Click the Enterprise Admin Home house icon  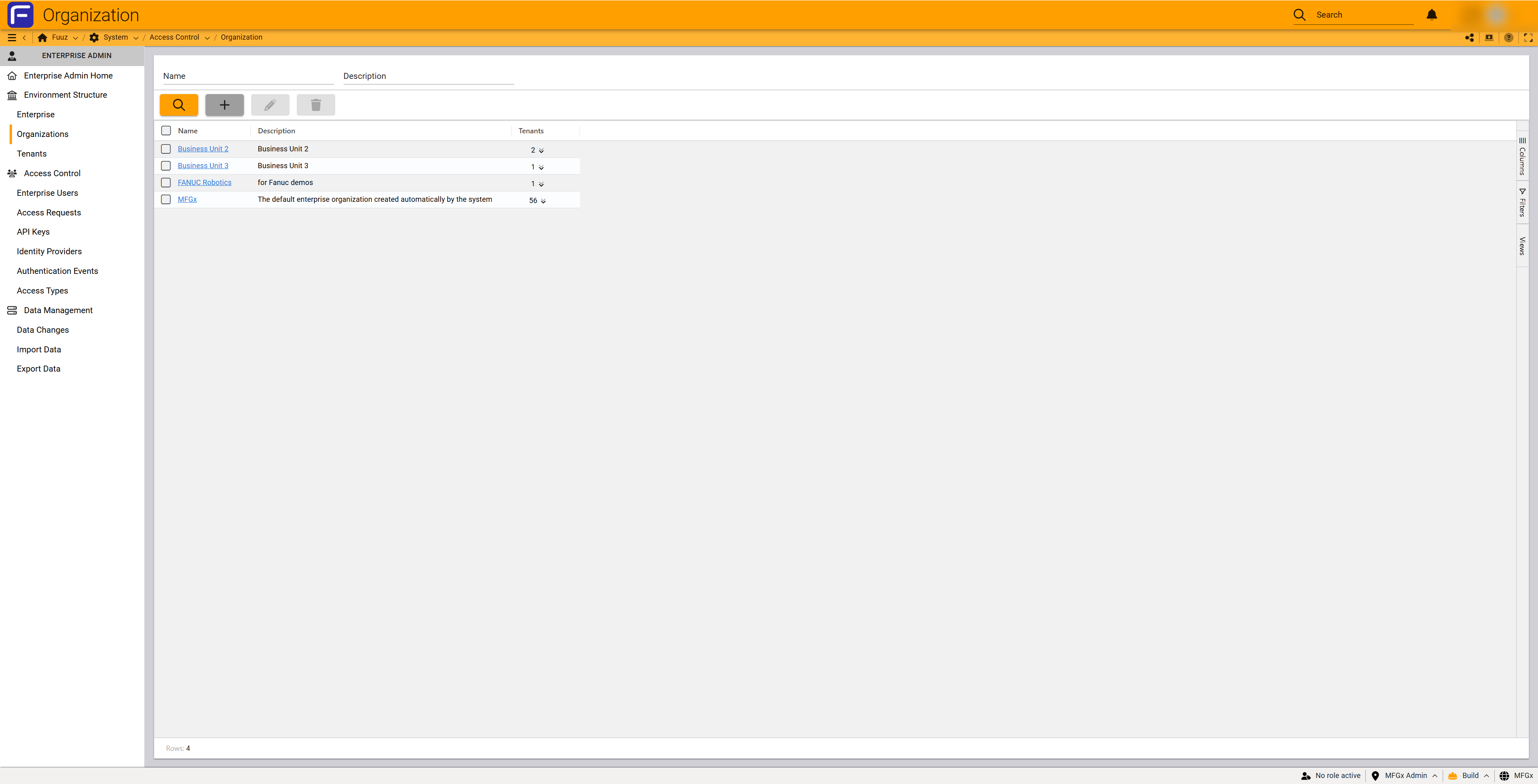12,76
